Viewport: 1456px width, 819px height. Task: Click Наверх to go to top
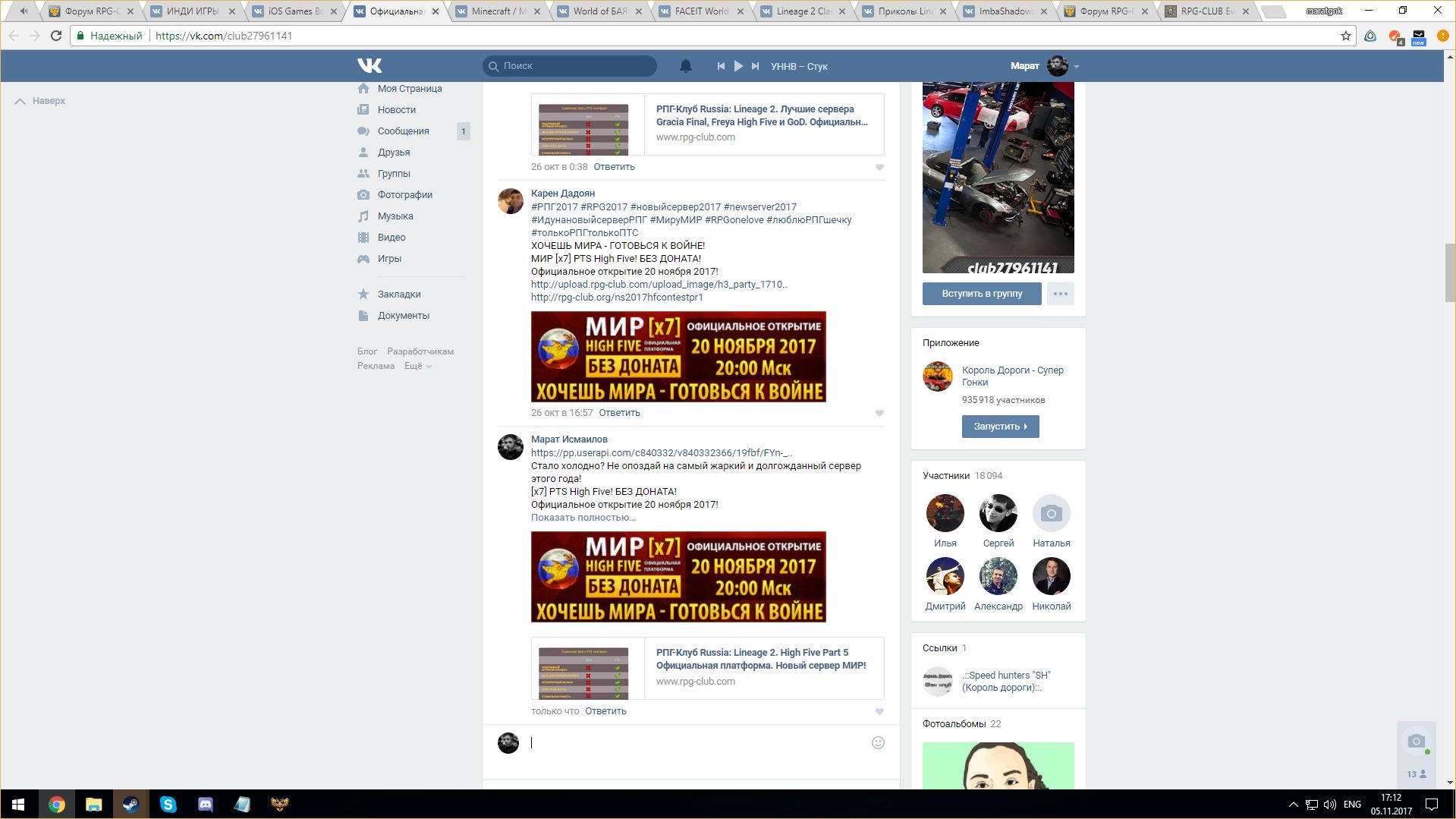(40, 101)
